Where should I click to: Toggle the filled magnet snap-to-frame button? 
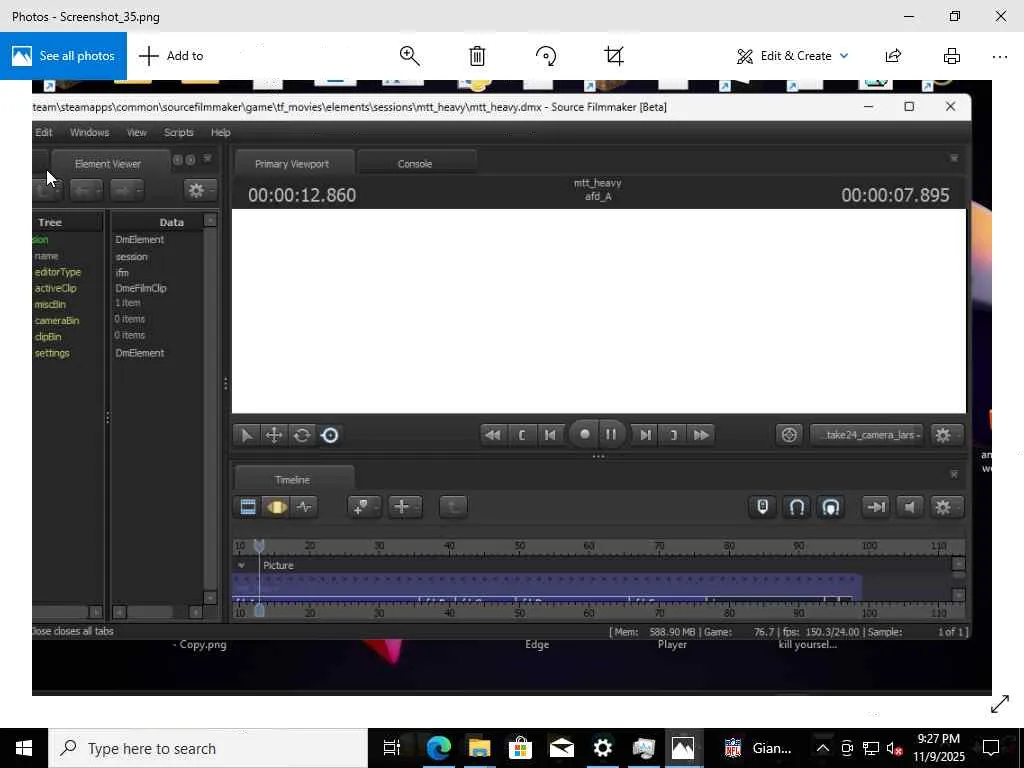pyautogui.click(x=831, y=507)
